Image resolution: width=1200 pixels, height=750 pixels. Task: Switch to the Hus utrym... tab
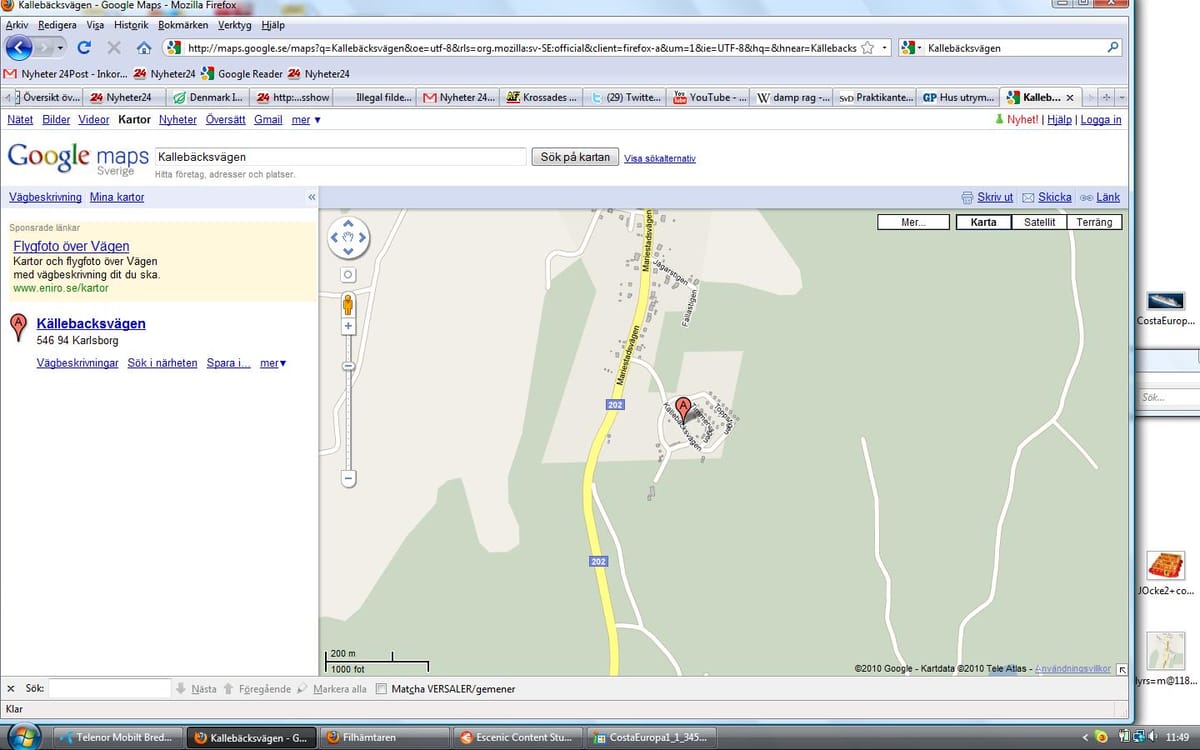tap(959, 97)
